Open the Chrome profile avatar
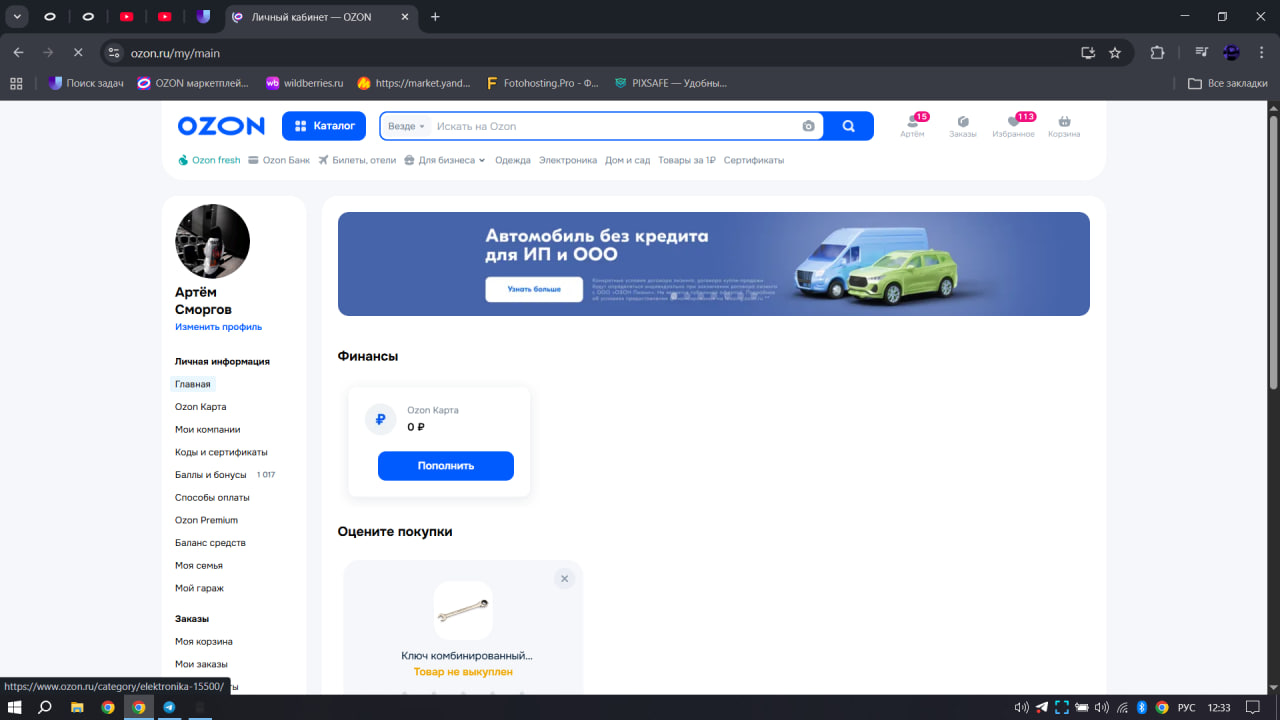 [1231, 53]
